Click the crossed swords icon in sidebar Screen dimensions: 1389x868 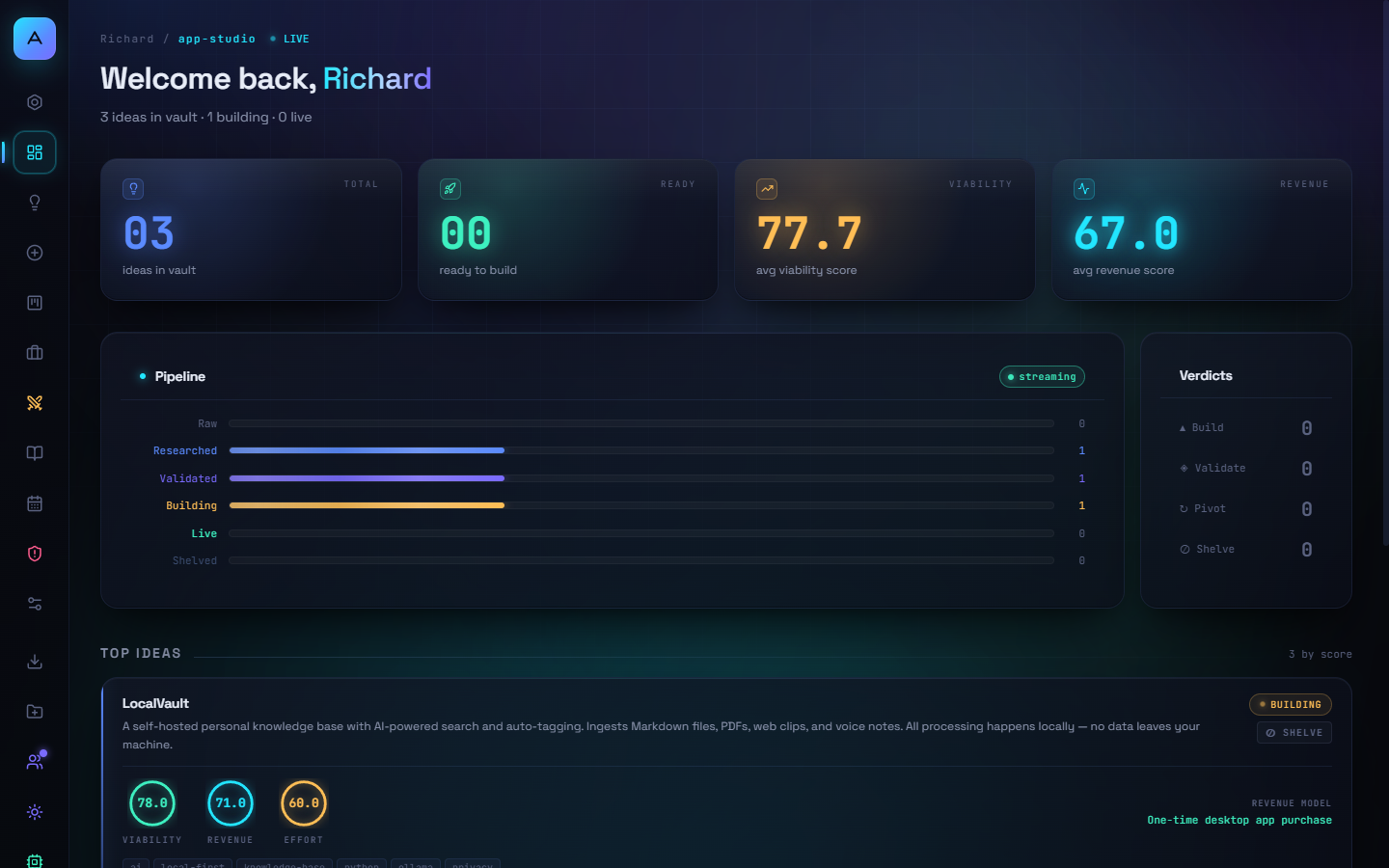coord(35,403)
